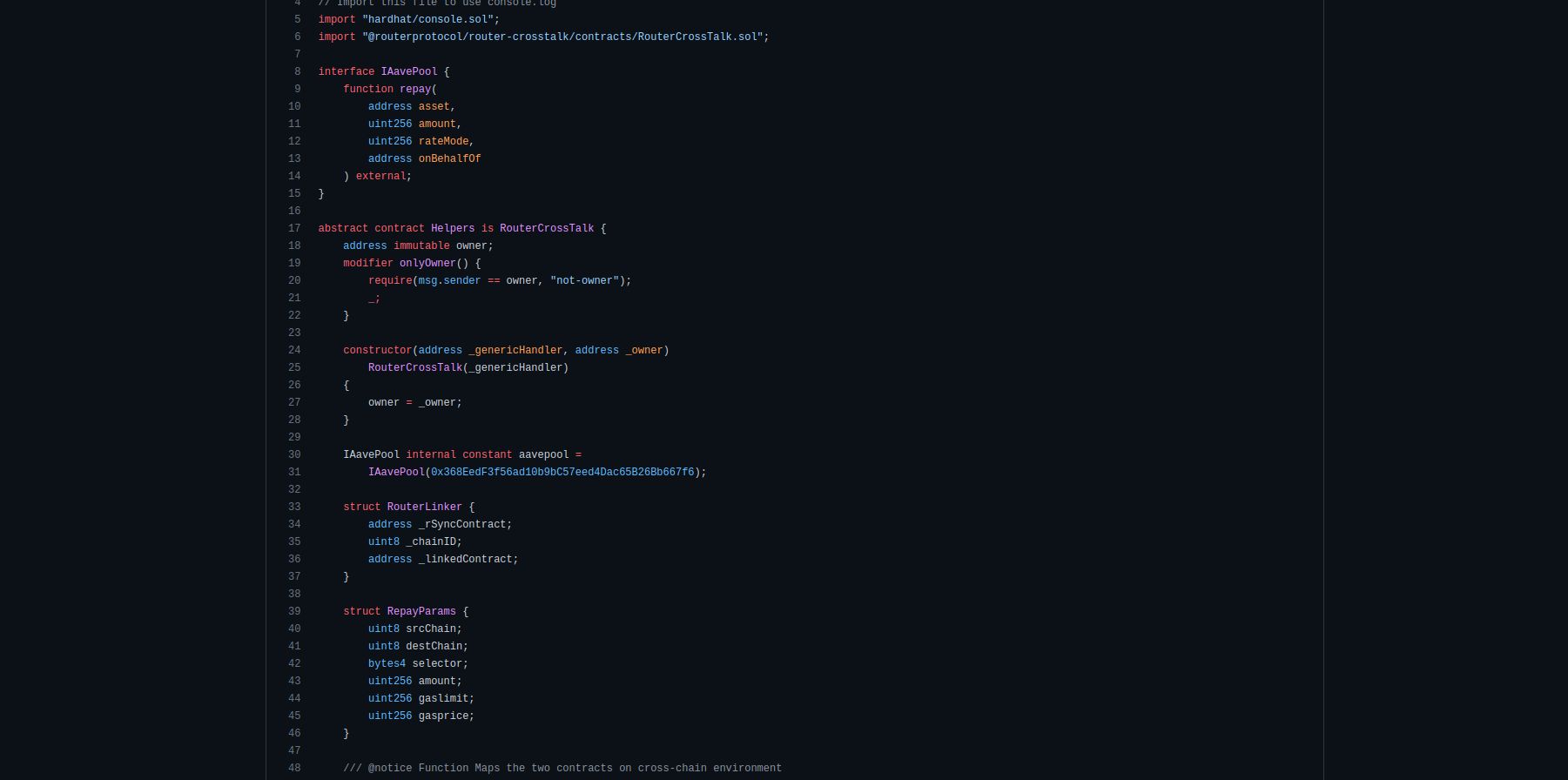Click line number 8
1568x780 pixels.
[297, 71]
